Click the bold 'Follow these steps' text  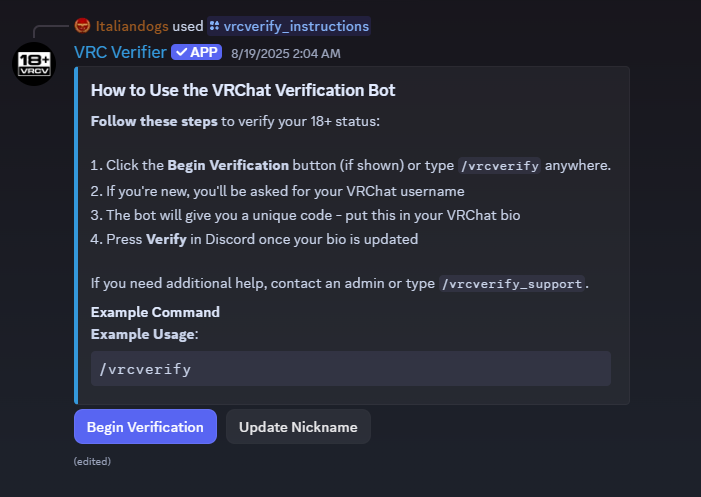coord(154,121)
